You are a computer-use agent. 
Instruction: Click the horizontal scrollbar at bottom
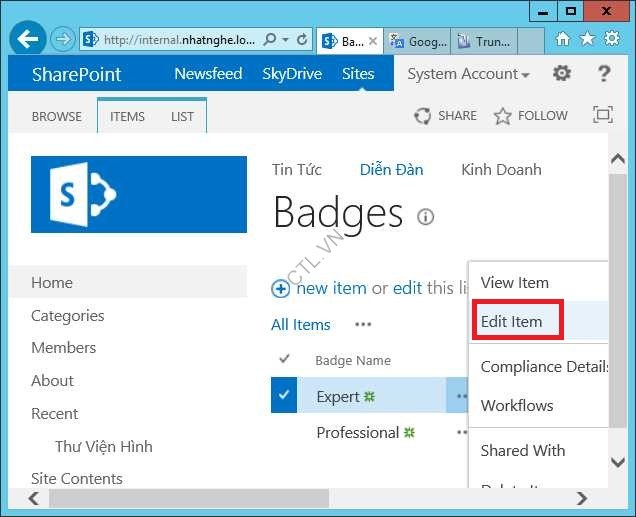300,498
